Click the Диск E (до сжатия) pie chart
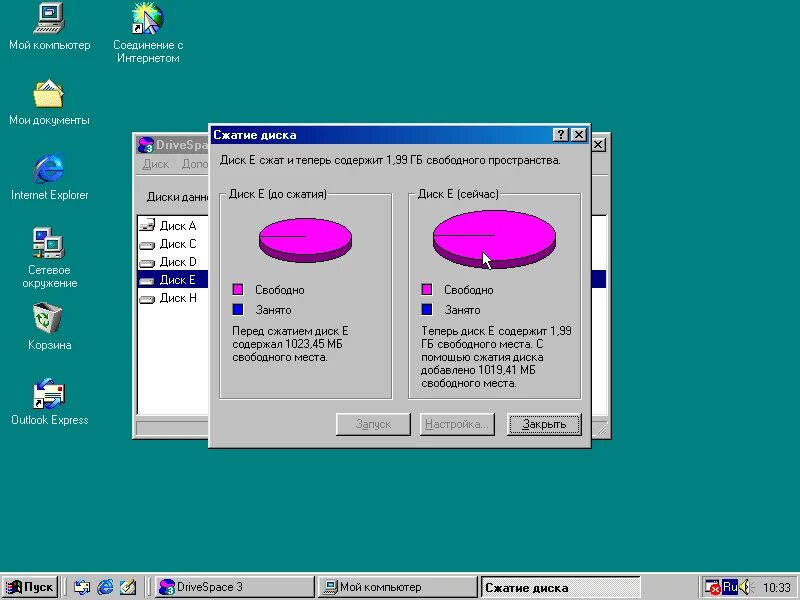800x600 pixels. point(305,240)
